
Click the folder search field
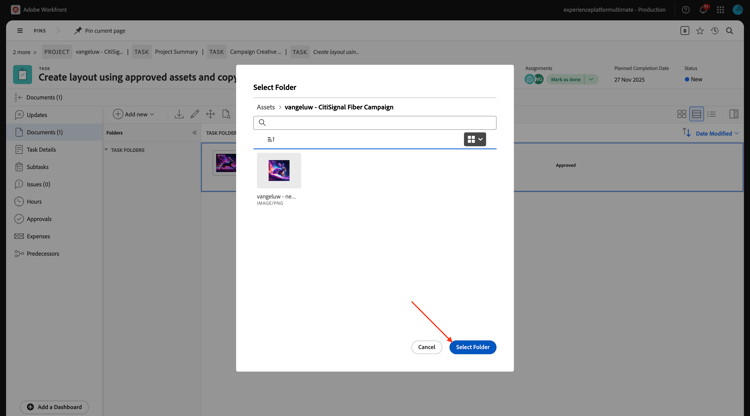click(x=375, y=122)
